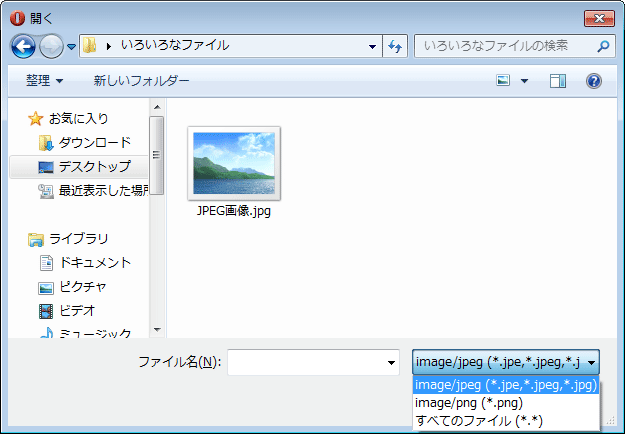
Task: Choose image/png (*.png) from the filter list
Action: tap(468, 402)
